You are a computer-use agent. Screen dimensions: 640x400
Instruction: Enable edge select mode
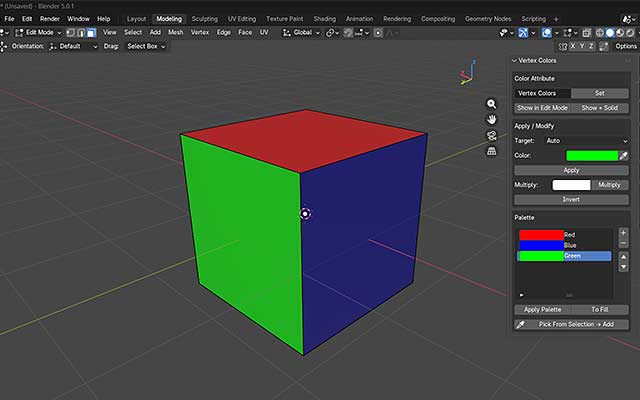[x=81, y=33]
